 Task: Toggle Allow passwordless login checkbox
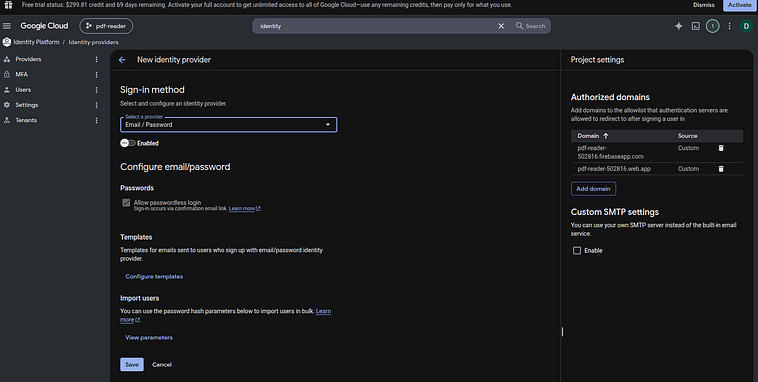tap(126, 203)
